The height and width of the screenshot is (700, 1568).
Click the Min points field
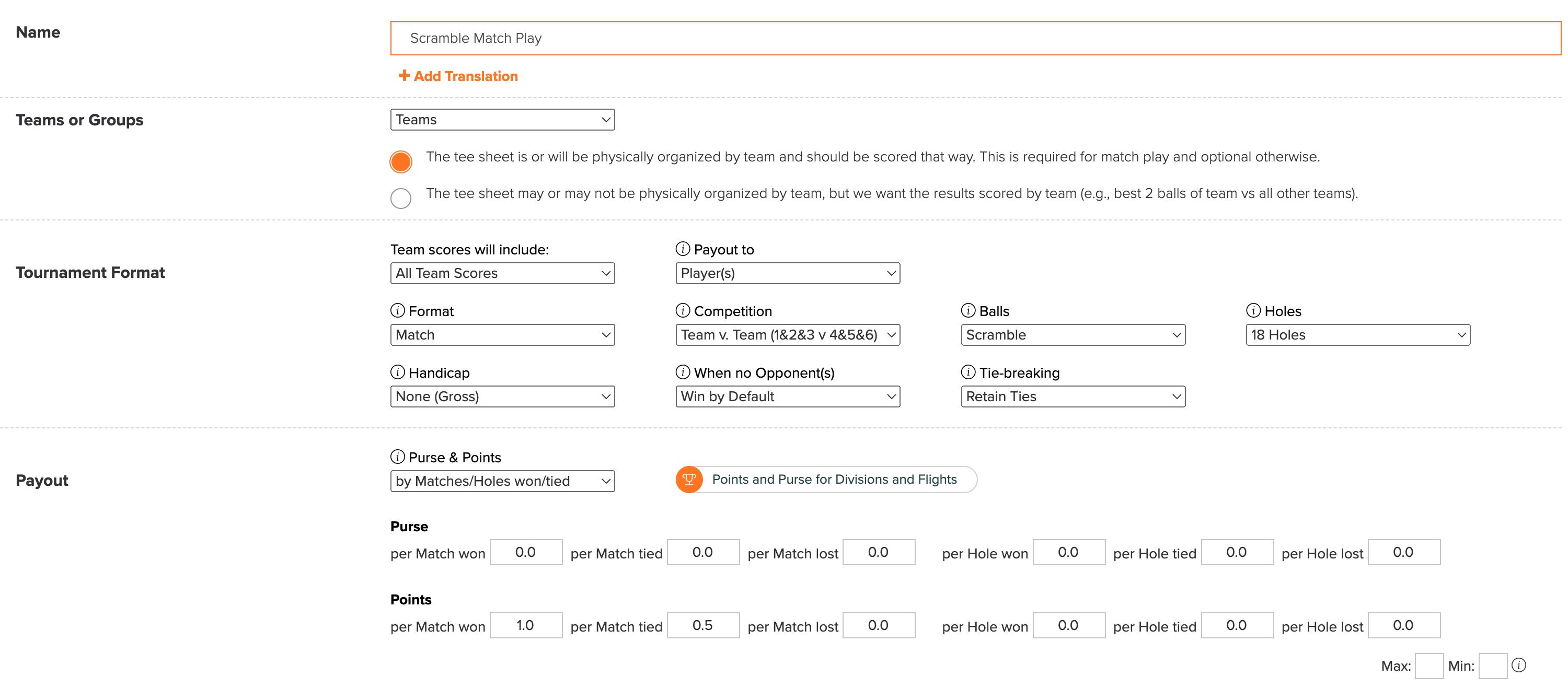(x=1493, y=666)
